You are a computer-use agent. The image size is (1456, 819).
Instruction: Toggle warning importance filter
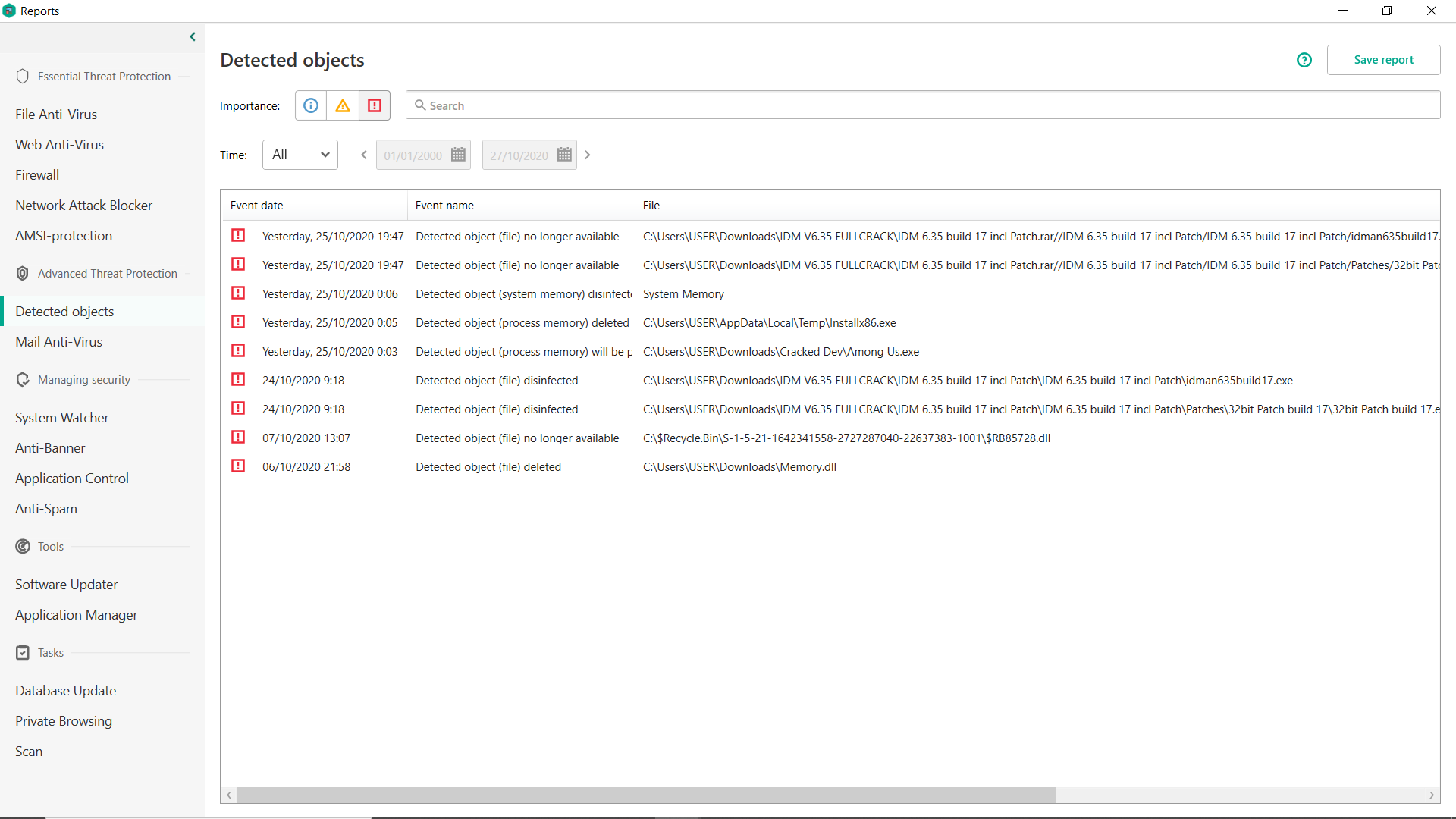pos(343,105)
